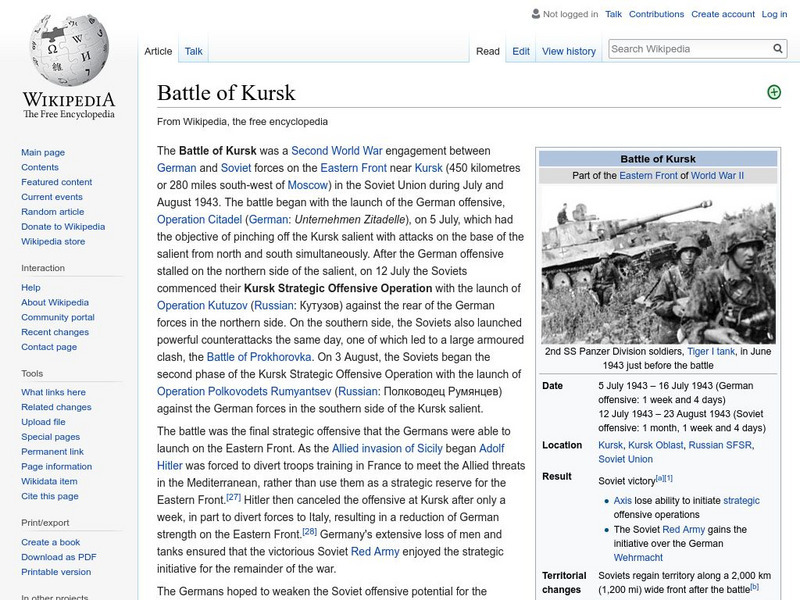The image size is (800, 600).
Task: Click the Log in link
Action: [x=774, y=14]
